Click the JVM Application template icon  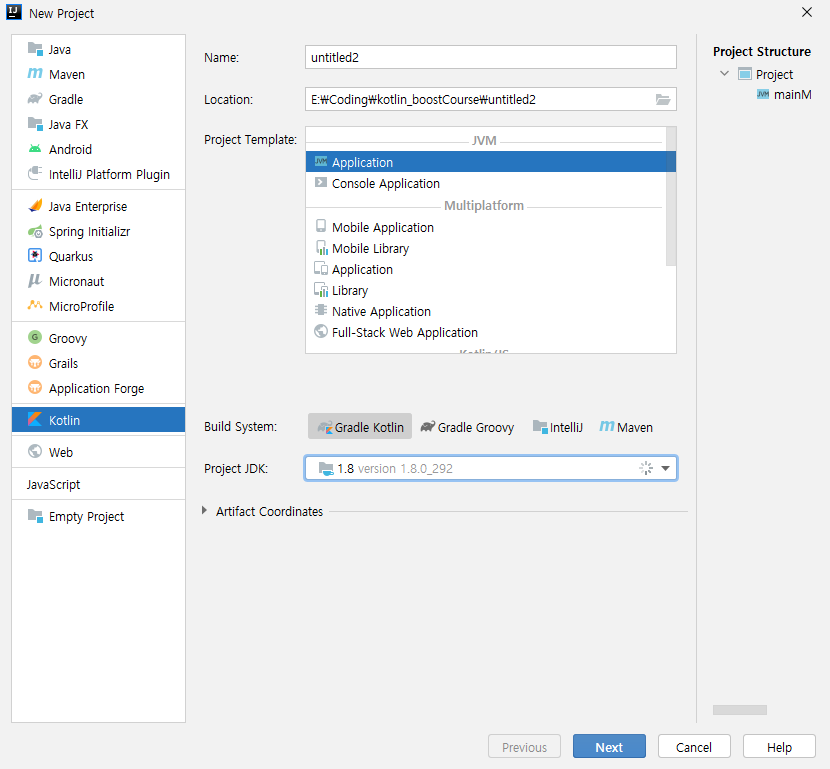coord(321,161)
